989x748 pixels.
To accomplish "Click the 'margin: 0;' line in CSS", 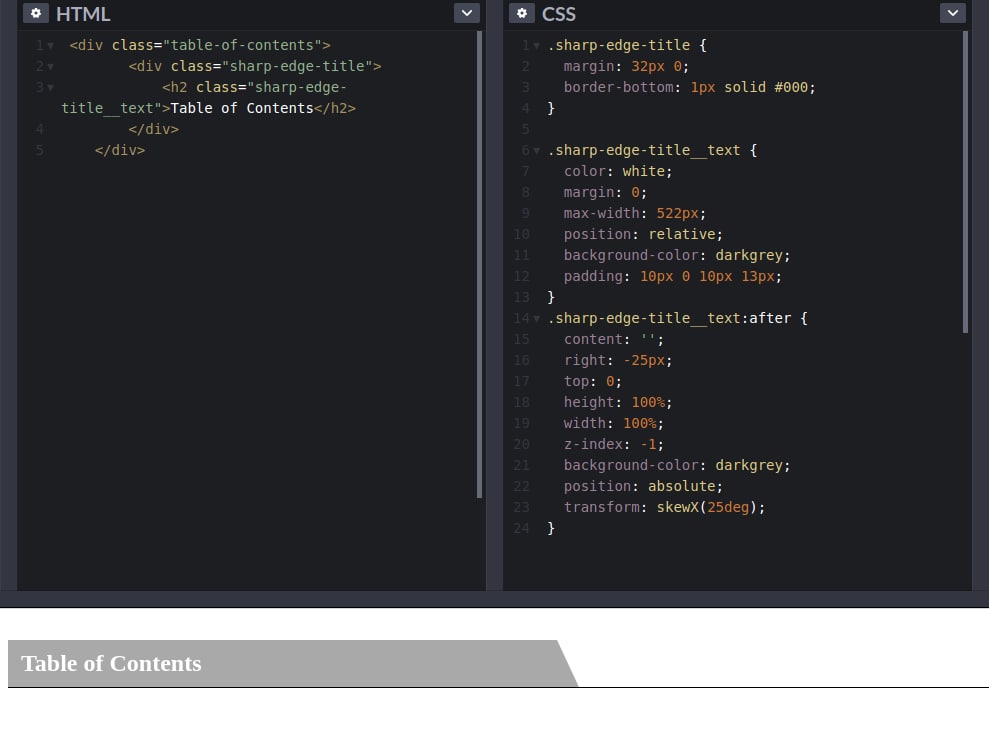I will click(x=605, y=192).
